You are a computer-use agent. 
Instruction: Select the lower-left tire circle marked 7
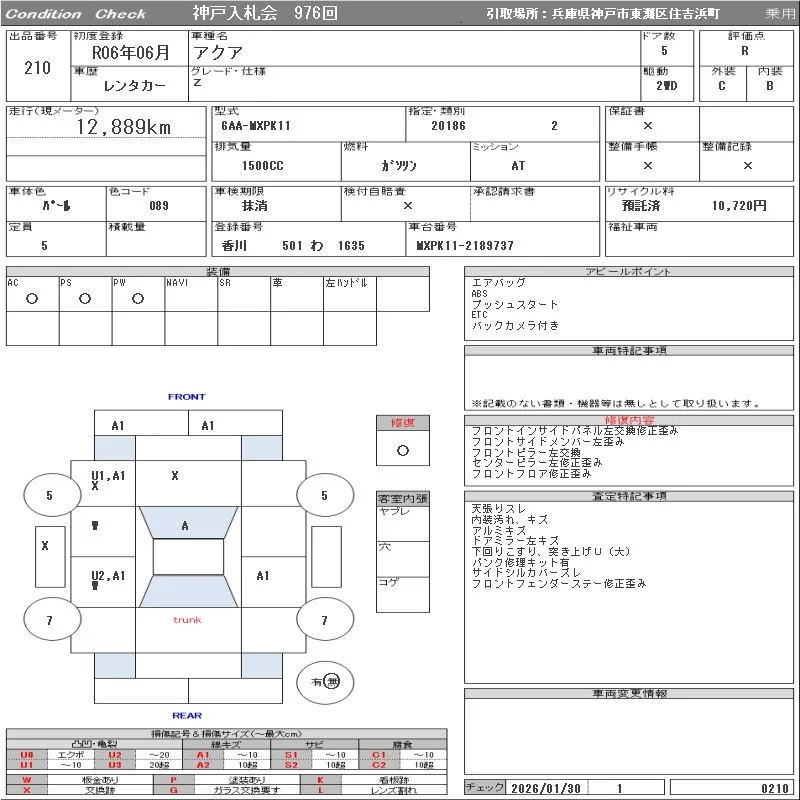50,621
